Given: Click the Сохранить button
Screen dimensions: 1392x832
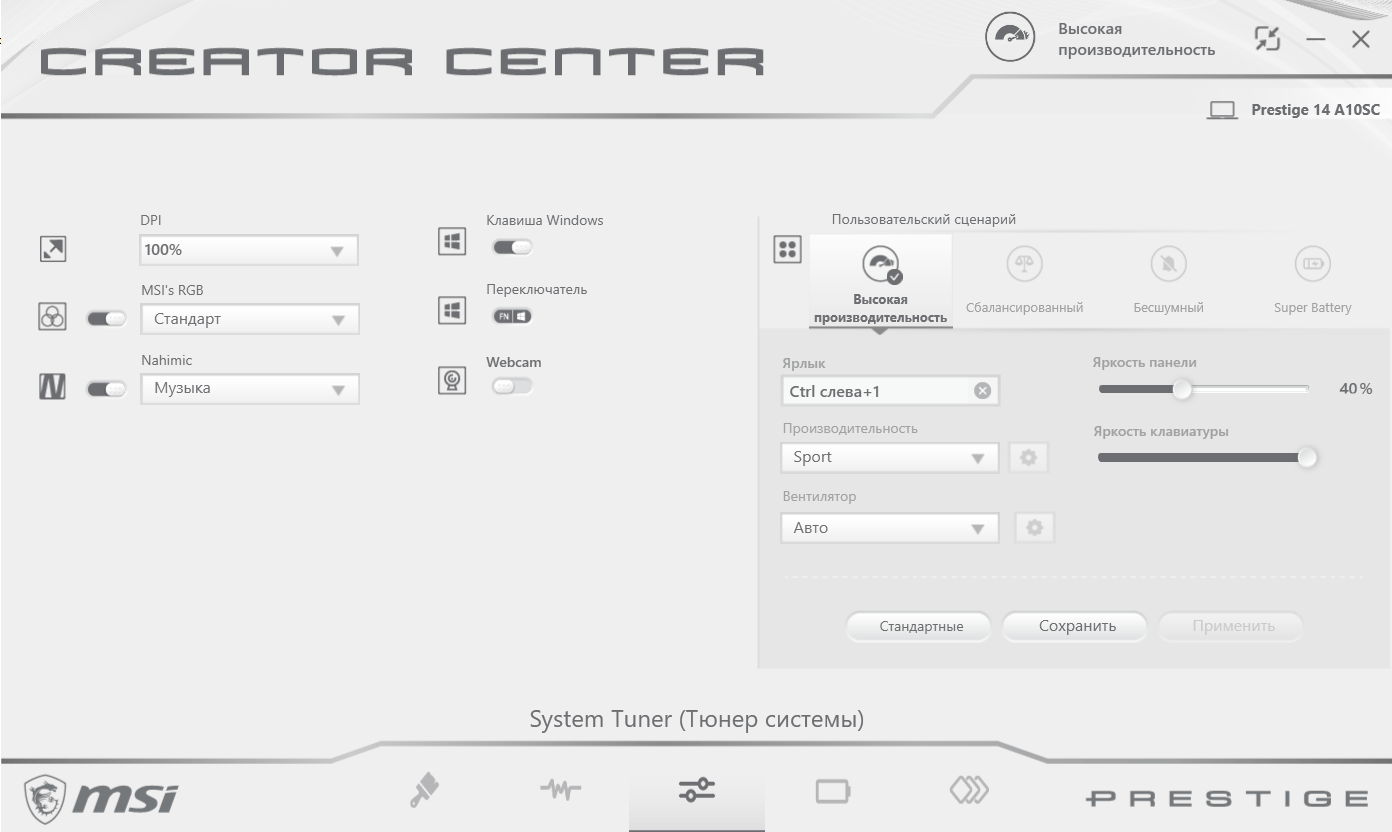Looking at the screenshot, I should (x=1076, y=627).
